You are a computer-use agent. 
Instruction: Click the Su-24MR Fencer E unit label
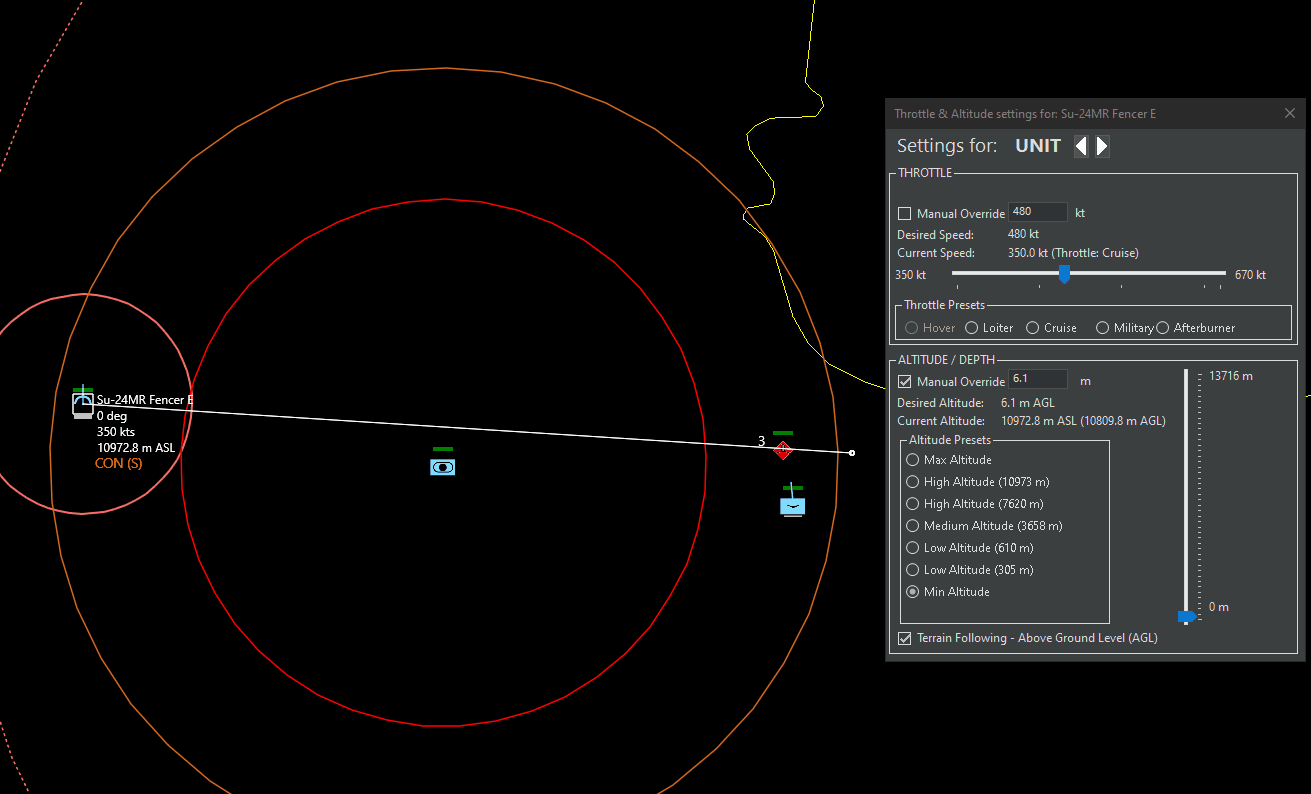coord(144,400)
